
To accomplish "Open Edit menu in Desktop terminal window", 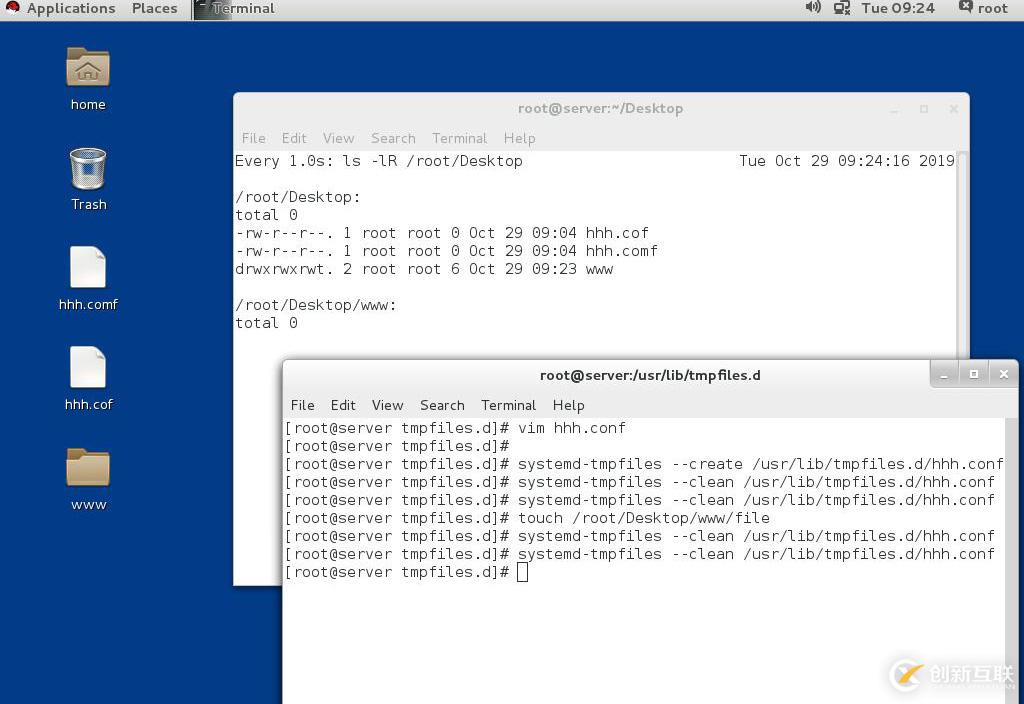I will click(x=294, y=138).
